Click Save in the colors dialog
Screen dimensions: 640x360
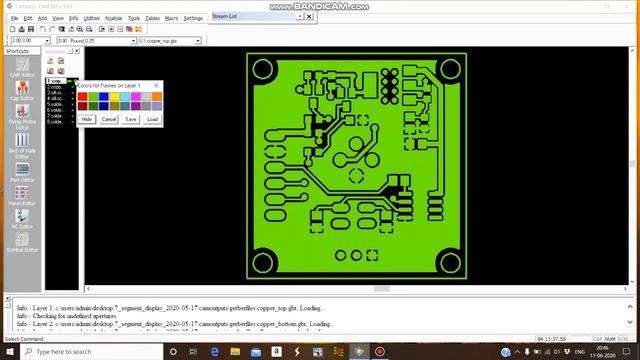click(x=131, y=119)
